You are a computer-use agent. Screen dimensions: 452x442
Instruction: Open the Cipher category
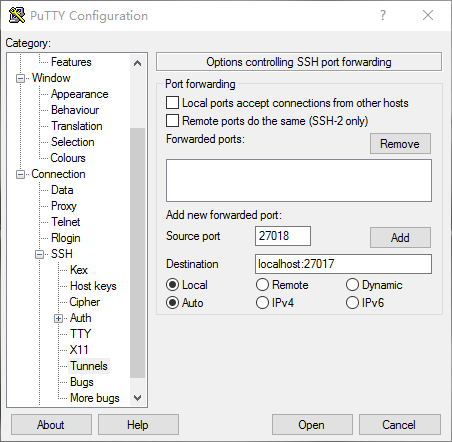pos(85,302)
